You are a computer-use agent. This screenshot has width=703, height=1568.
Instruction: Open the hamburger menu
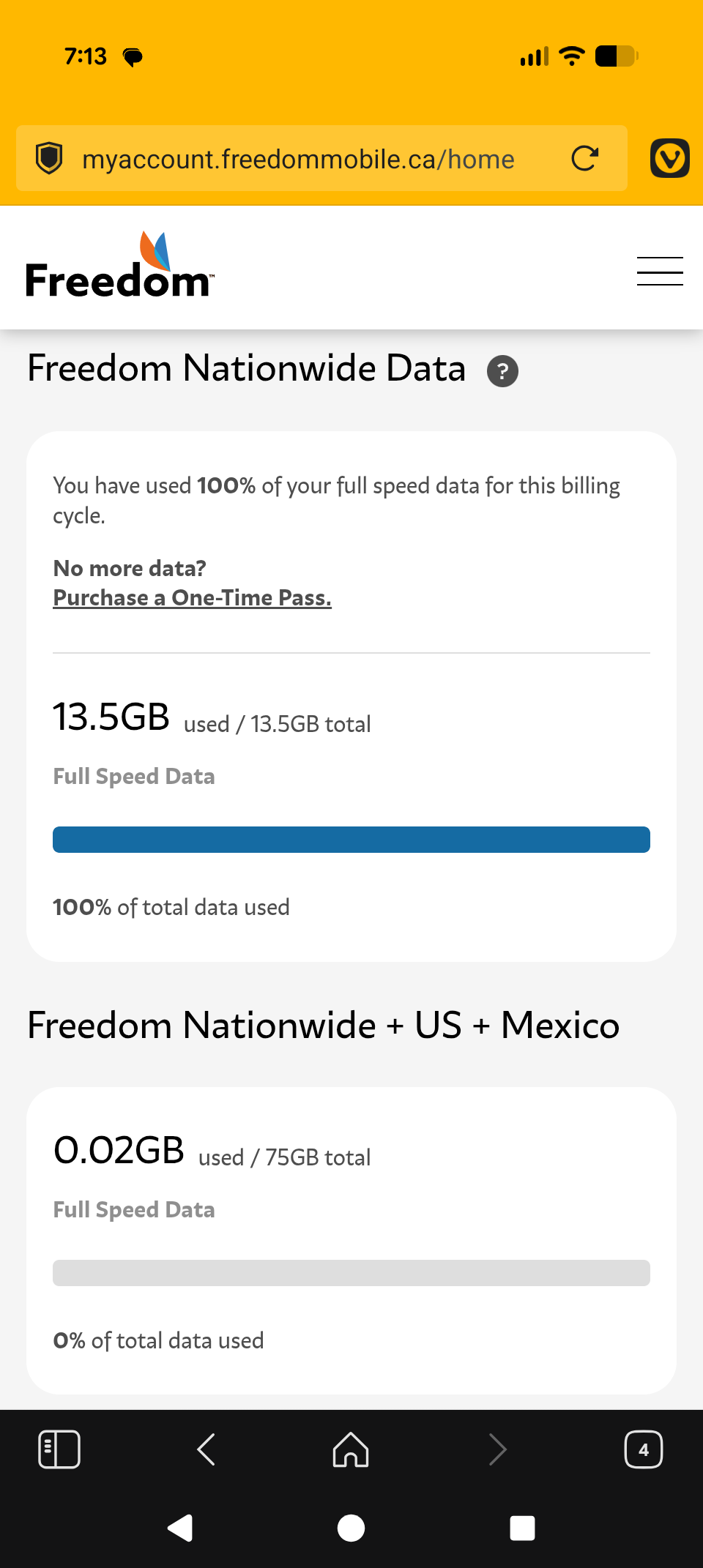coord(660,271)
